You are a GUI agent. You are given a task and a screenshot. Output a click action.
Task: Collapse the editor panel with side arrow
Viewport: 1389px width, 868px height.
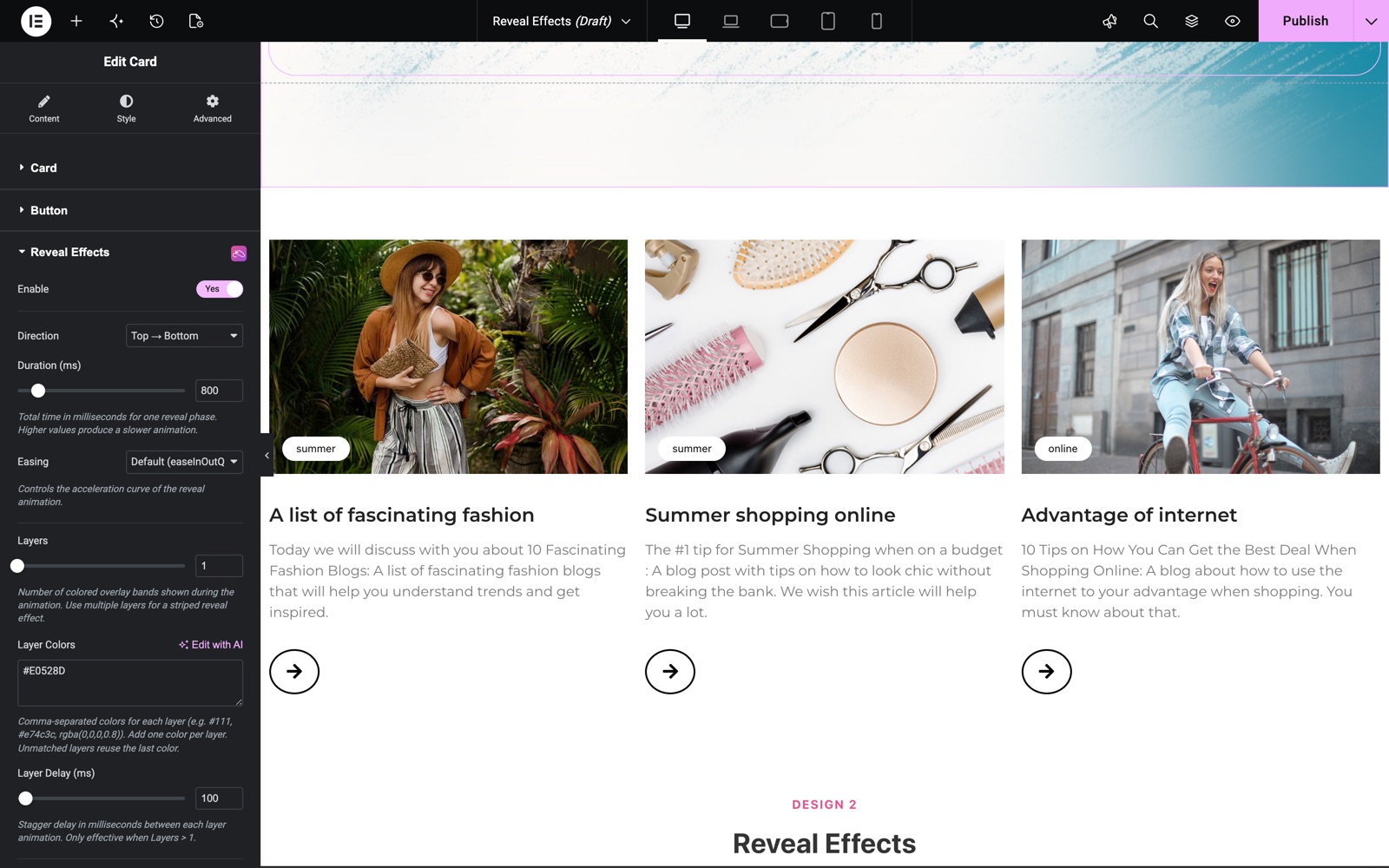tap(267, 455)
